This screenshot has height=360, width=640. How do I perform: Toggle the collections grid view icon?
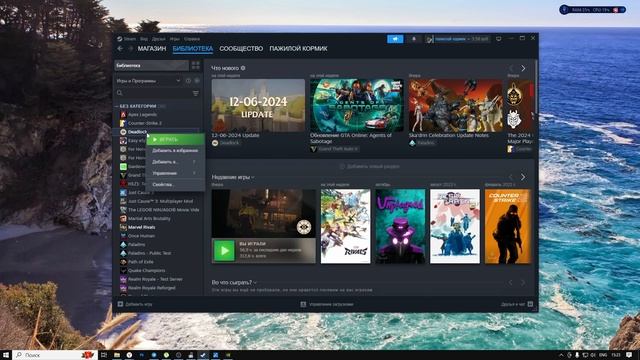coord(196,66)
